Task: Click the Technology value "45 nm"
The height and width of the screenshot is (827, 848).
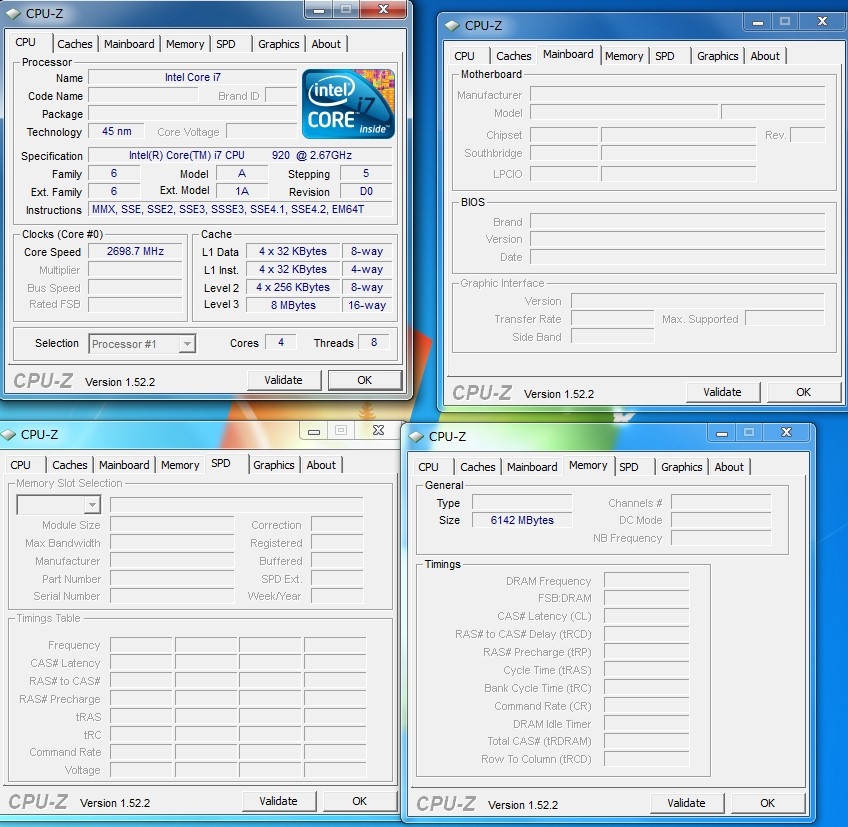Action: coord(117,131)
